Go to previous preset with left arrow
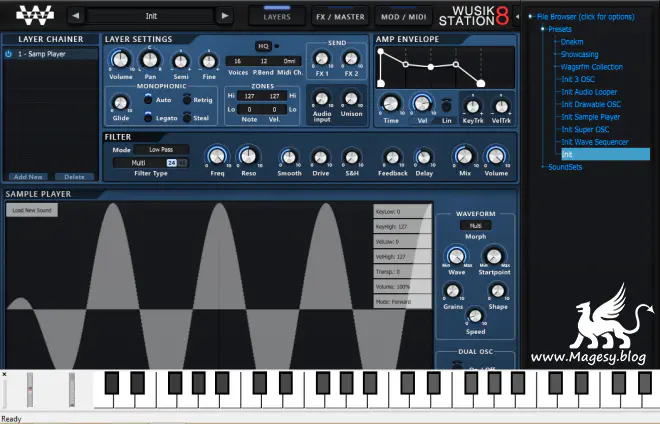Viewport: 660px width, 424px height. [76, 16]
